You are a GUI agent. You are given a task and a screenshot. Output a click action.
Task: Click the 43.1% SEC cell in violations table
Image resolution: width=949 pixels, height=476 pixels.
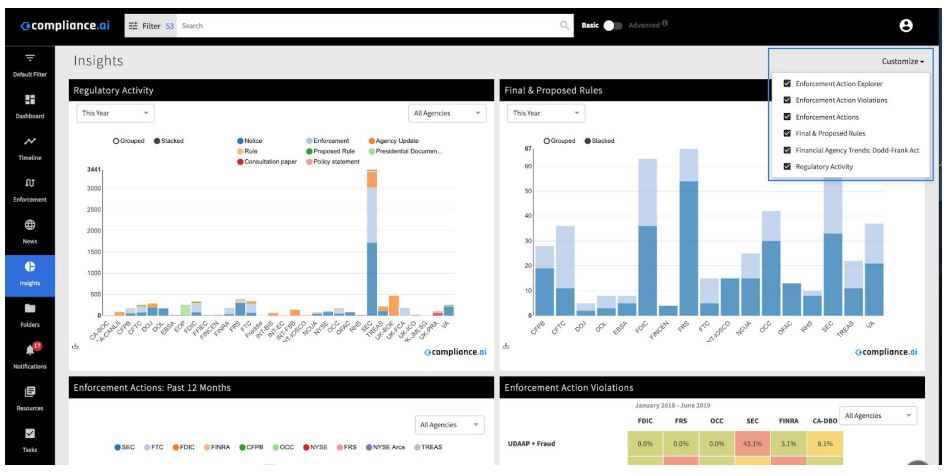tap(752, 444)
